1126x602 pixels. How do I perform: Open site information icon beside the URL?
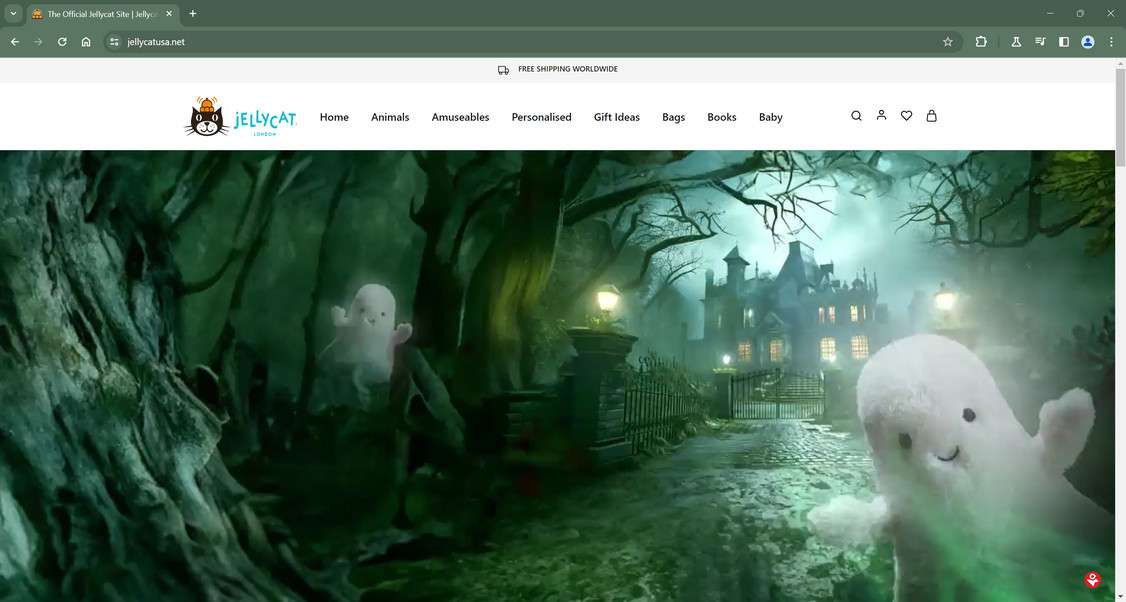pos(114,42)
